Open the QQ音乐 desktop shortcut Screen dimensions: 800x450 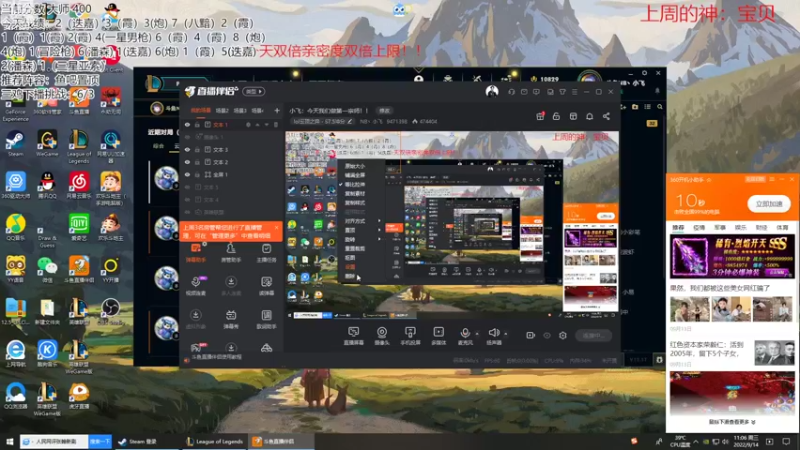pos(15,227)
